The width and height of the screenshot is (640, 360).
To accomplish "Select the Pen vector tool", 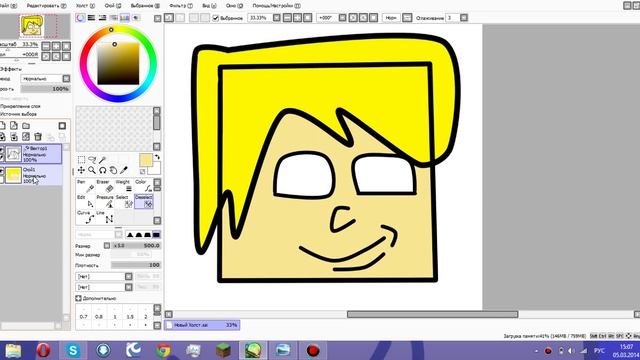I will [85, 186].
